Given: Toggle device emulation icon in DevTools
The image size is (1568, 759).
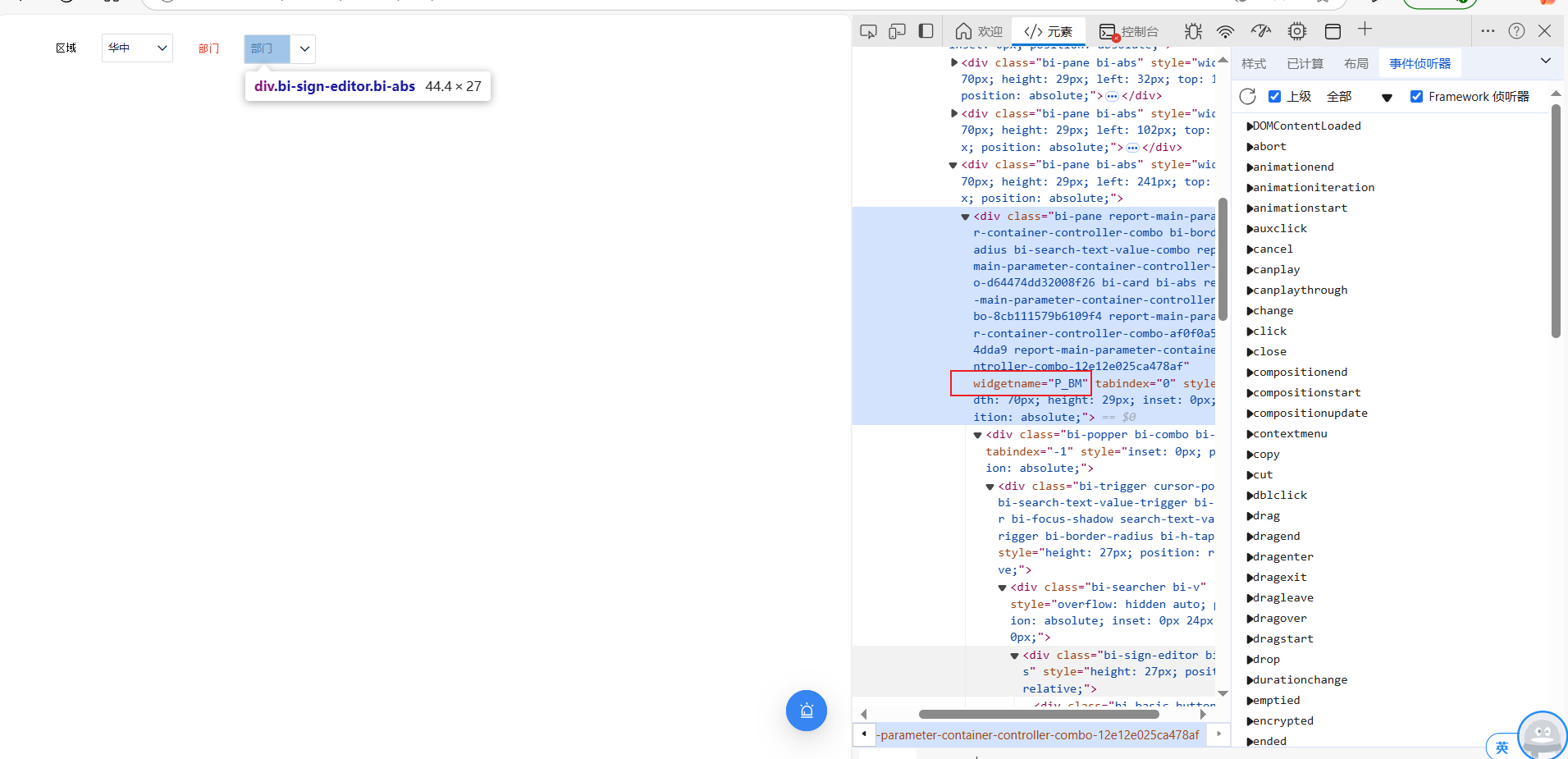Looking at the screenshot, I should point(897,31).
